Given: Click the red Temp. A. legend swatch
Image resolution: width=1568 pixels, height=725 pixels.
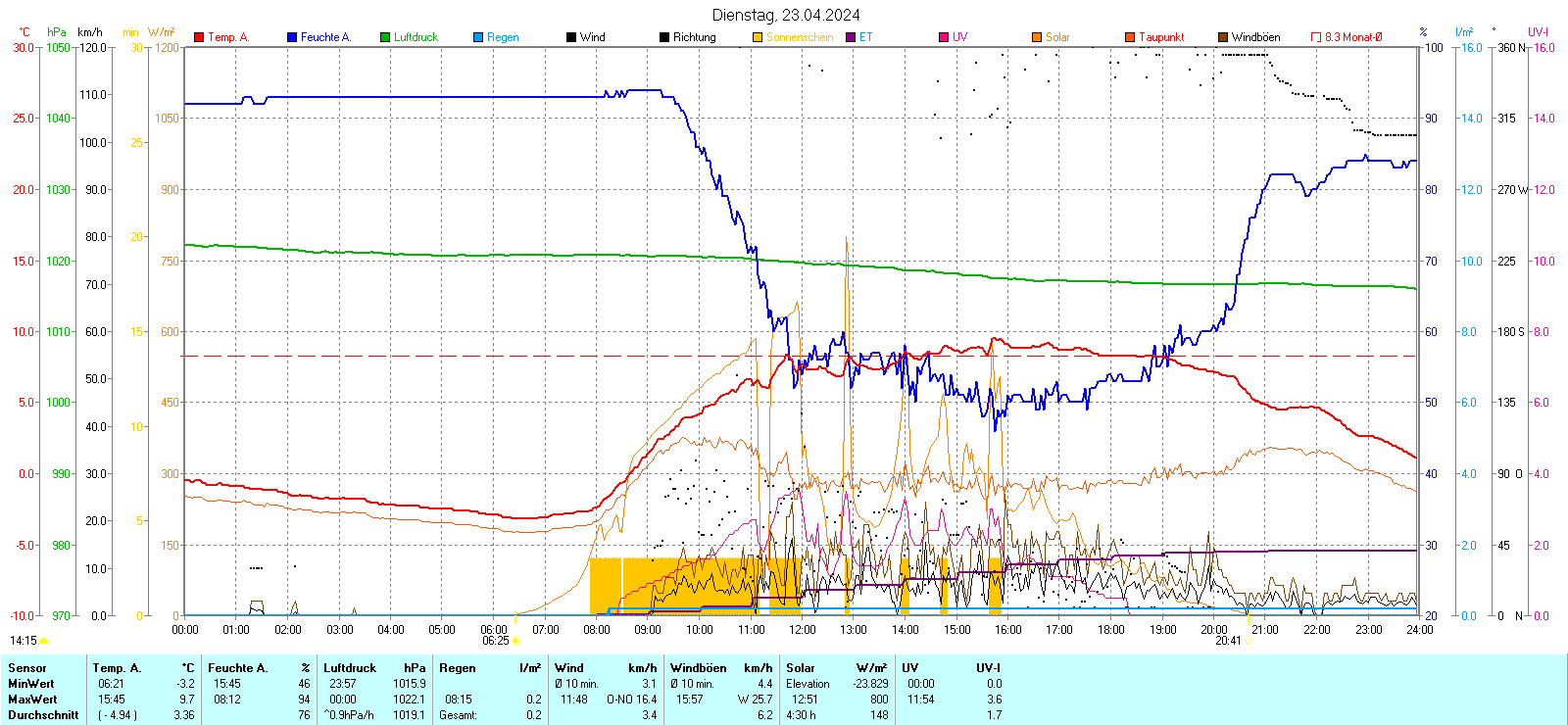Looking at the screenshot, I should pyautogui.click(x=199, y=37).
